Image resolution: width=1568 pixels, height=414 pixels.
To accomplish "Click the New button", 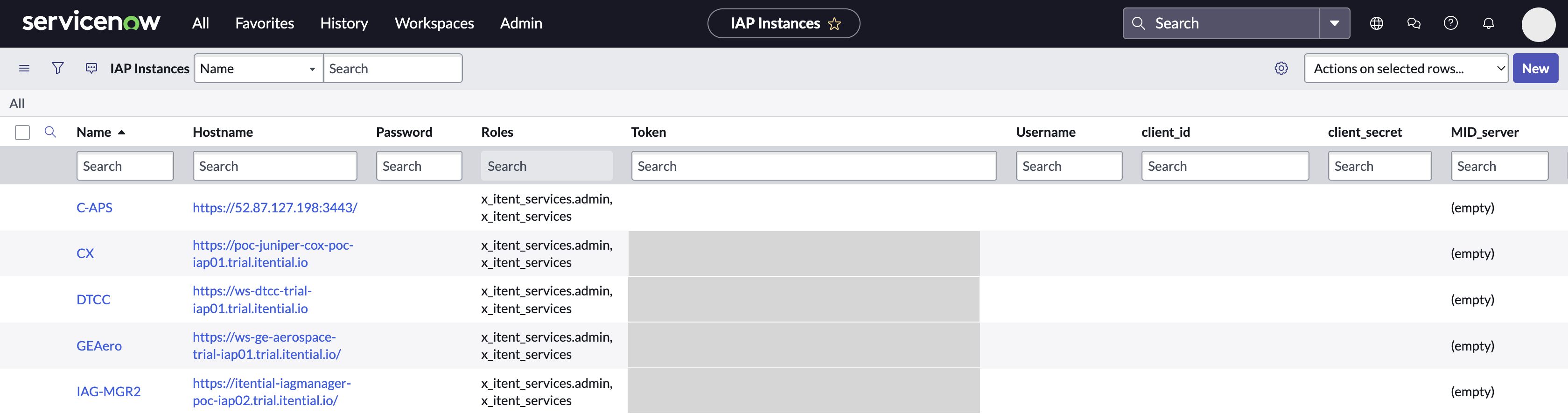I will 1534,68.
